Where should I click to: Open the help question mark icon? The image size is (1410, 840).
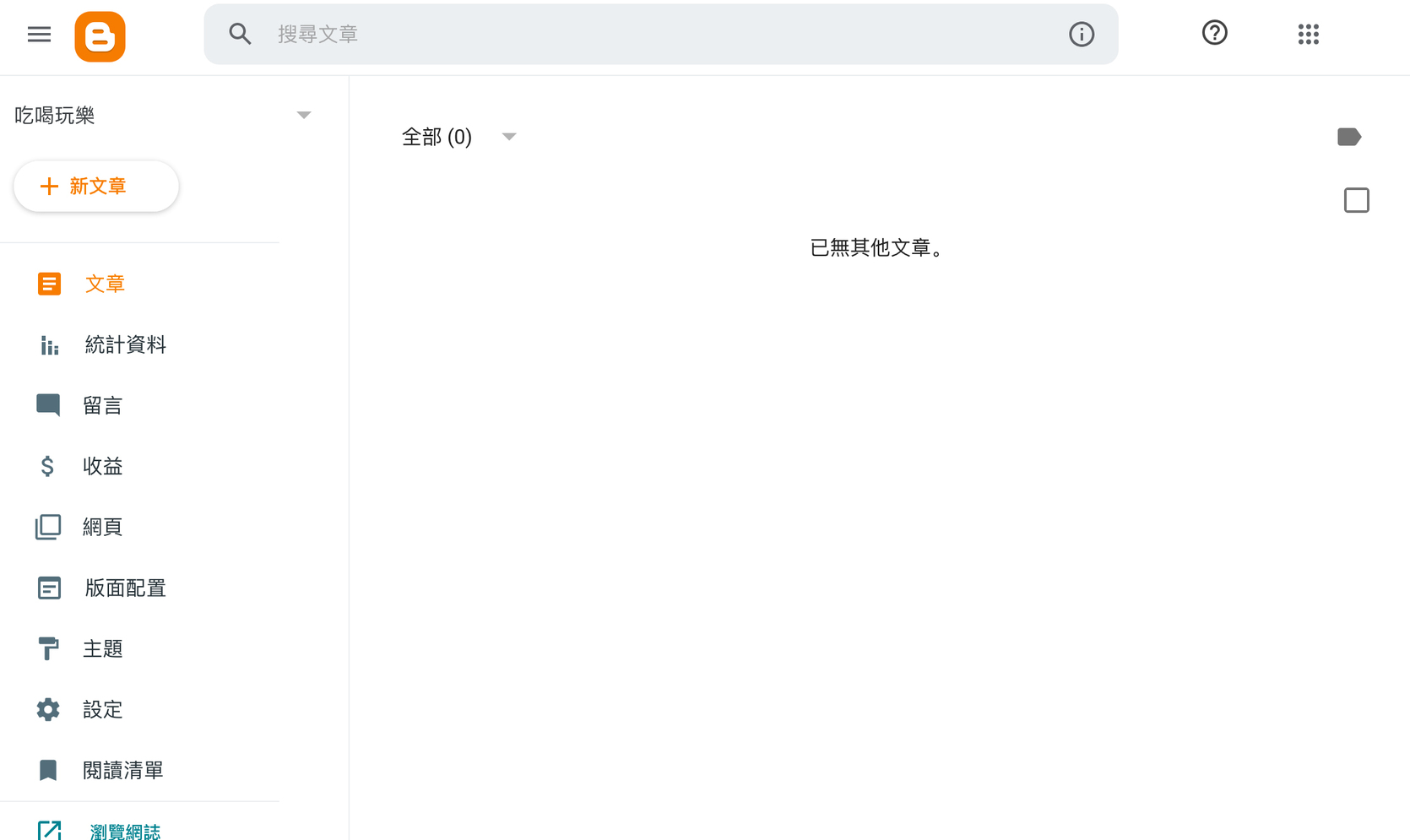pyautogui.click(x=1214, y=33)
